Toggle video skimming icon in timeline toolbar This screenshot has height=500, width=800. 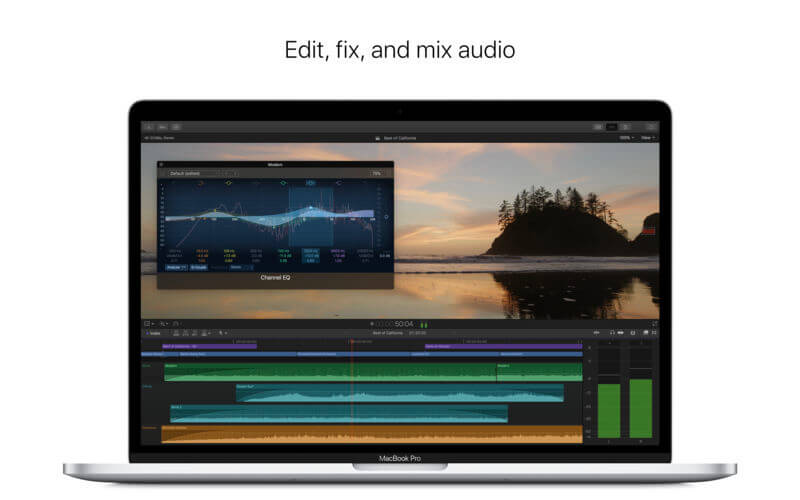tap(596, 333)
